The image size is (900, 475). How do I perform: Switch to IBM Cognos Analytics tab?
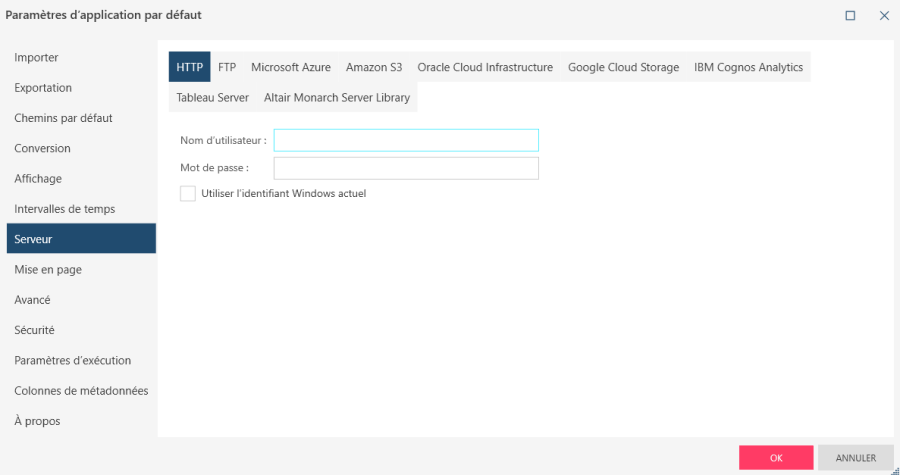point(748,67)
